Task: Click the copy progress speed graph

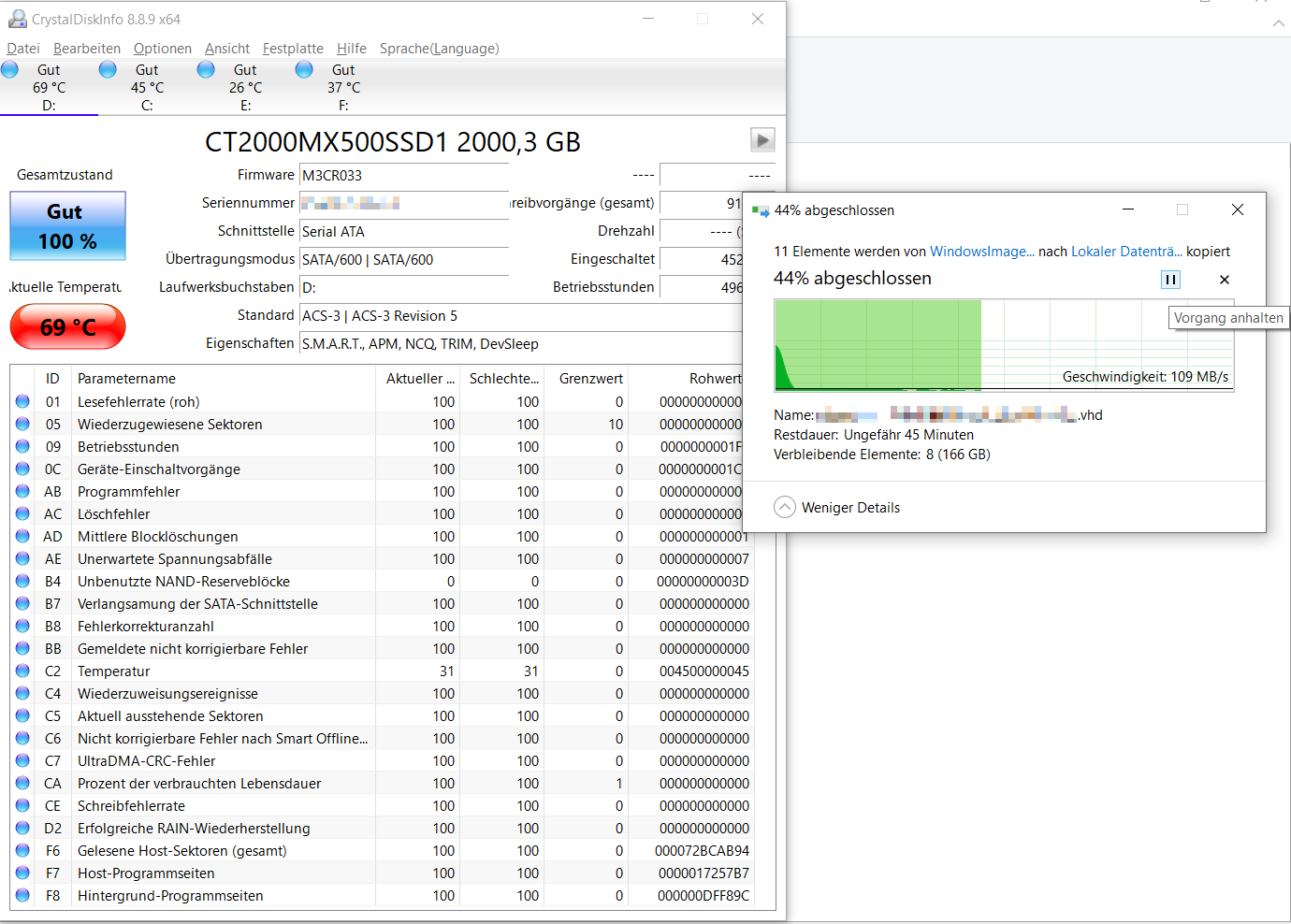Action: coord(1004,345)
